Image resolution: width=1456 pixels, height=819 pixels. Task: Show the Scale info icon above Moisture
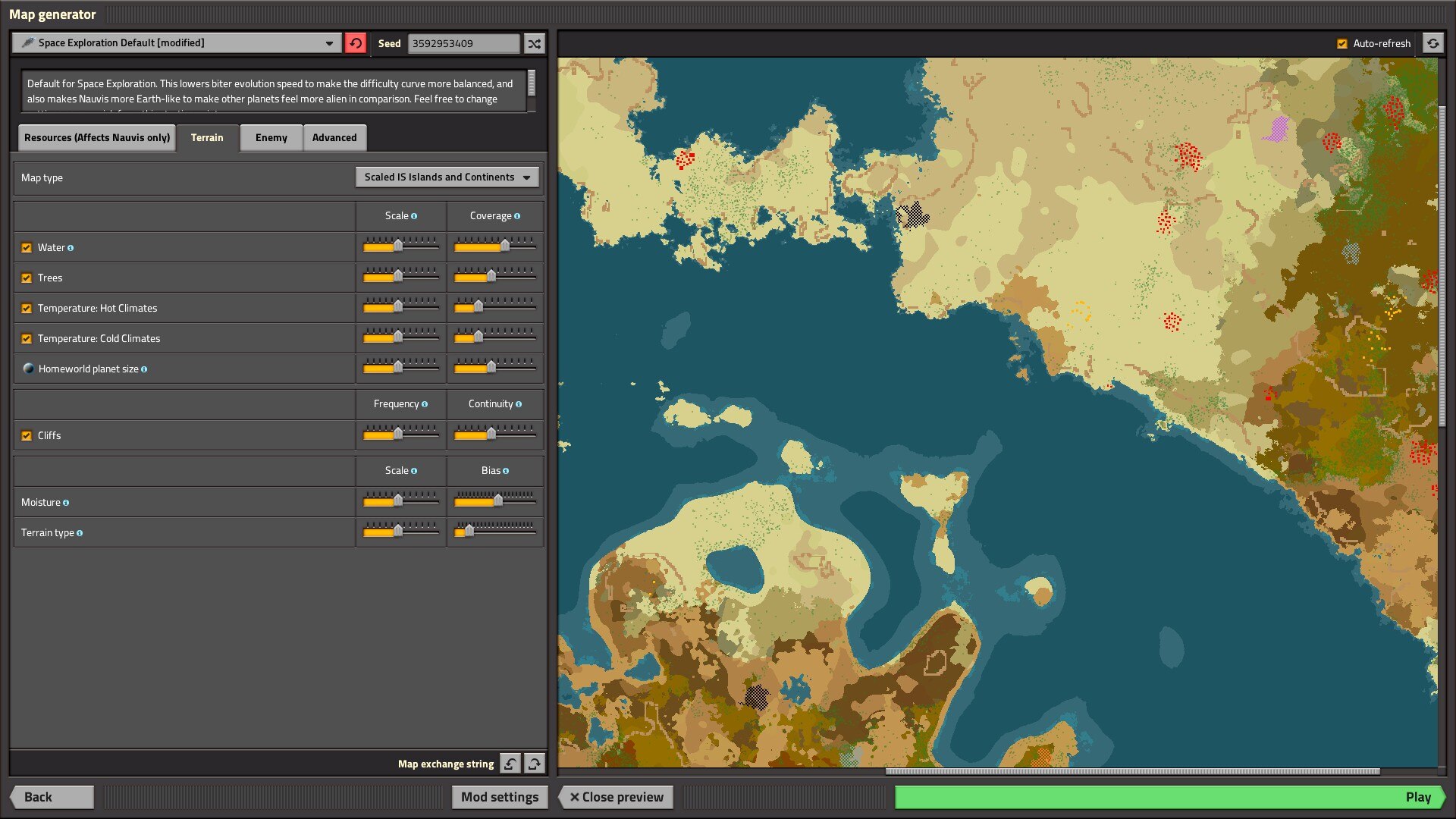(x=414, y=471)
